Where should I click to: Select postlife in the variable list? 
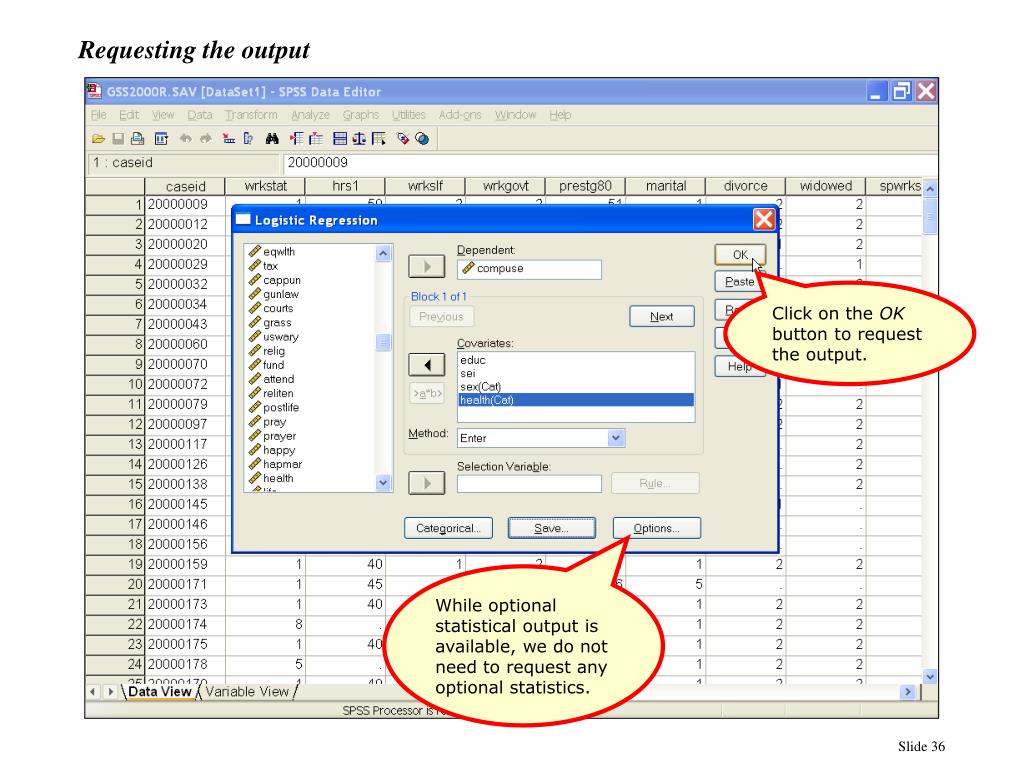click(281, 408)
